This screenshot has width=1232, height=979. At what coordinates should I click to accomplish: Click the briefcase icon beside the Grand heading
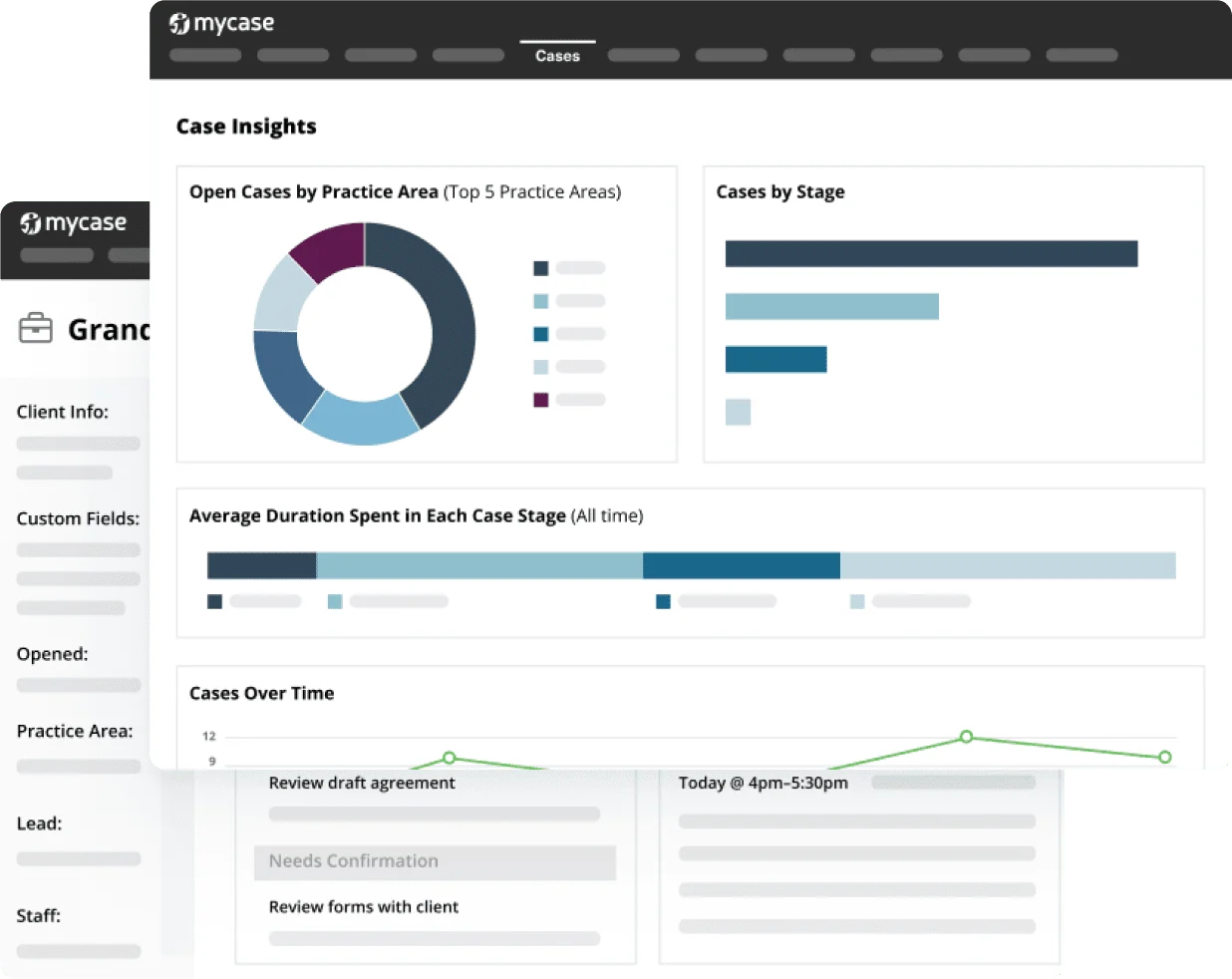[x=36, y=328]
